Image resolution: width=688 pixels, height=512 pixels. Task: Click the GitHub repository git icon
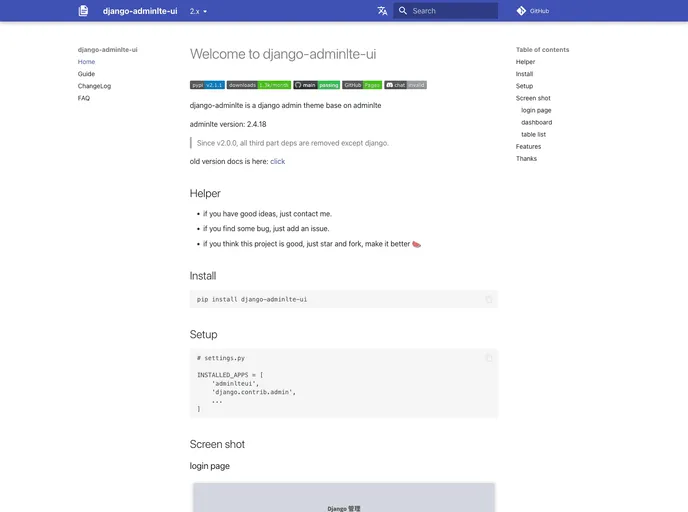coord(521,11)
